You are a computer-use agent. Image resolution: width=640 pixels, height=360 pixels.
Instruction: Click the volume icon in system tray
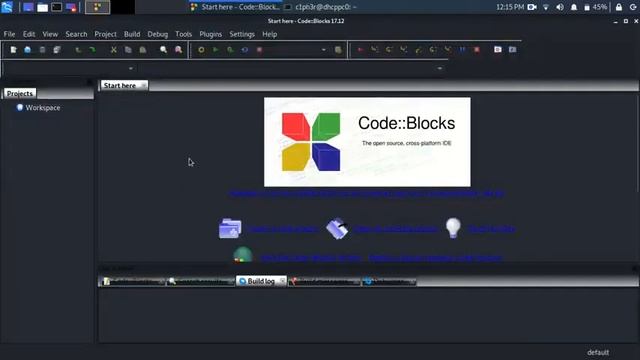560,7
